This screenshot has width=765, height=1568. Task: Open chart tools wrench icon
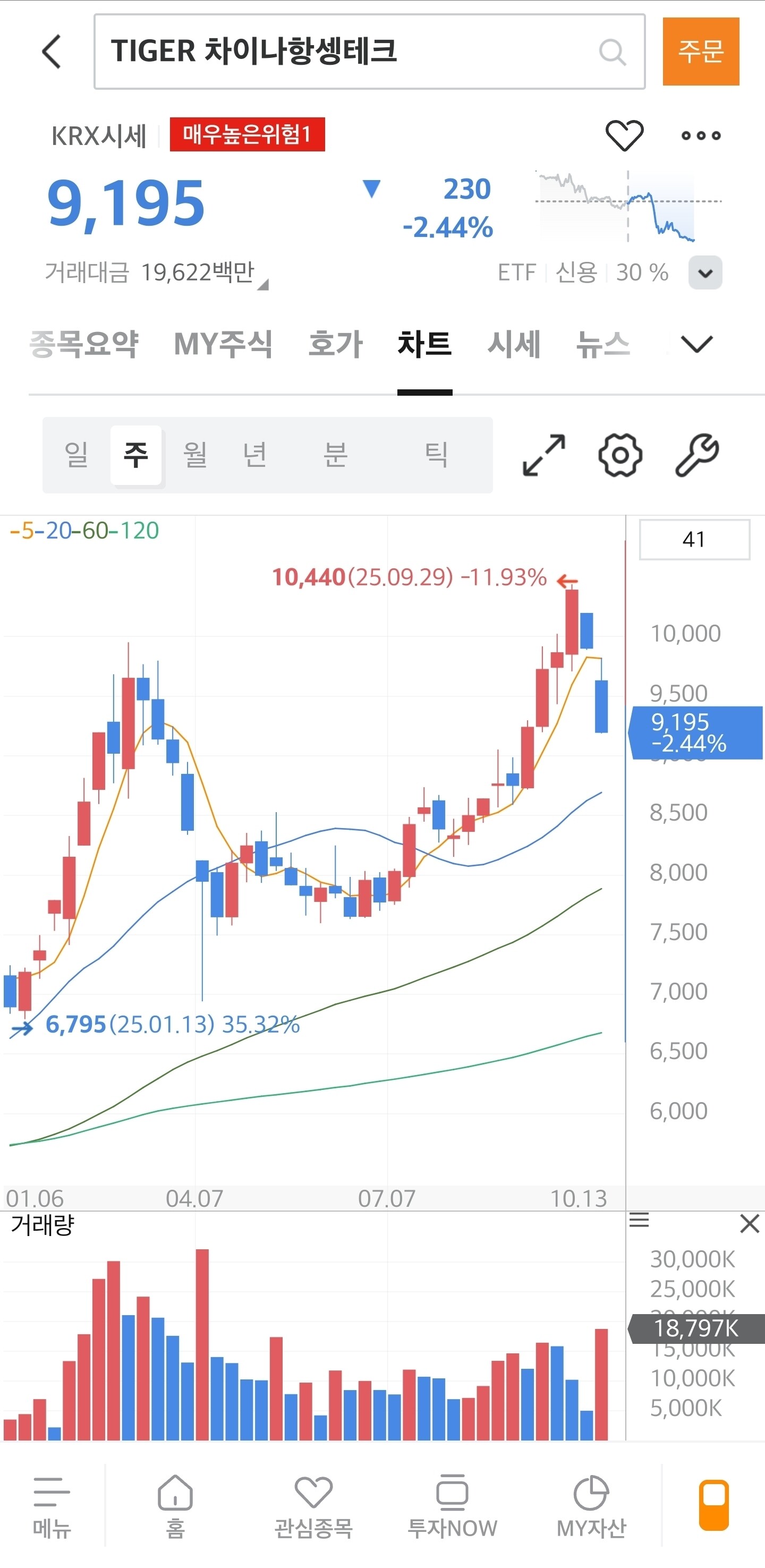[697, 455]
